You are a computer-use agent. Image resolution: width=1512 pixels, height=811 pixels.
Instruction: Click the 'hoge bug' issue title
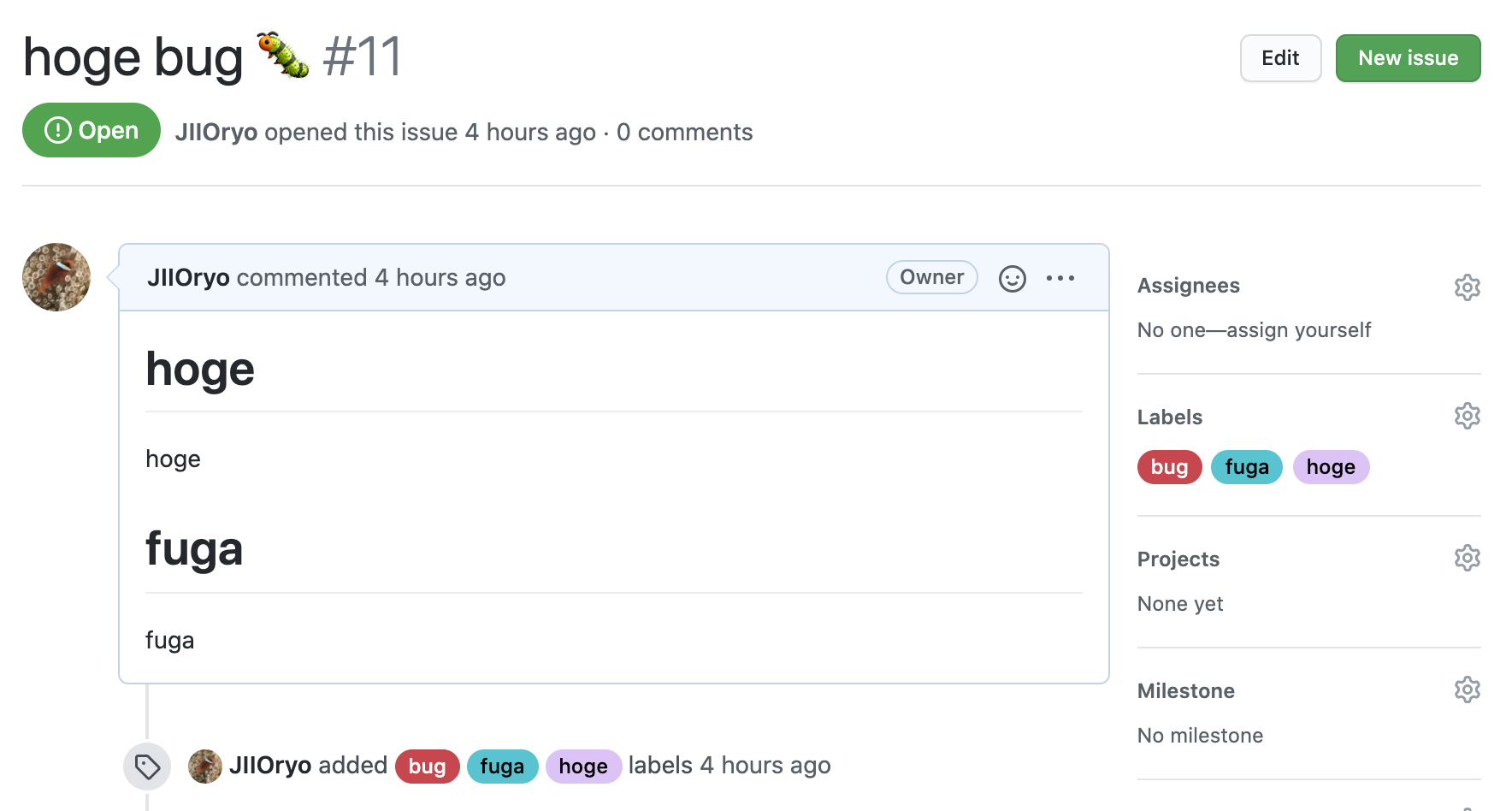(133, 59)
